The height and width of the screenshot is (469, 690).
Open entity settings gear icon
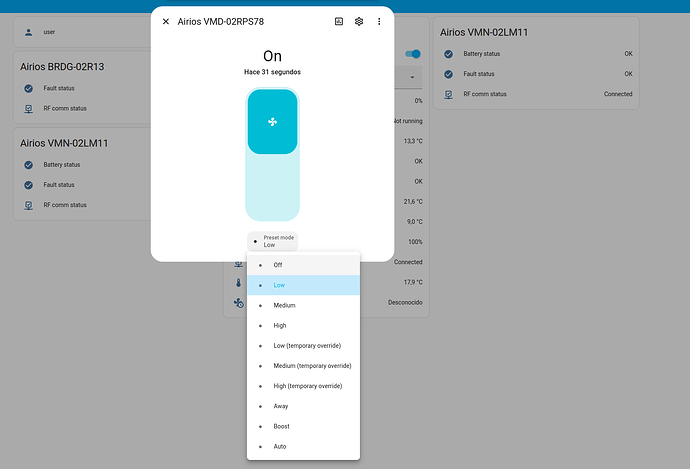pos(359,22)
